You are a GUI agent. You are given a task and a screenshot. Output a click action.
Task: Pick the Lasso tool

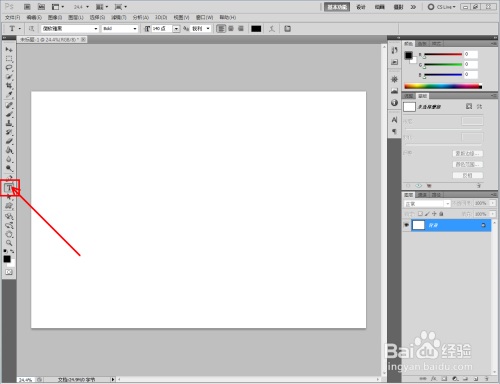tap(9, 68)
